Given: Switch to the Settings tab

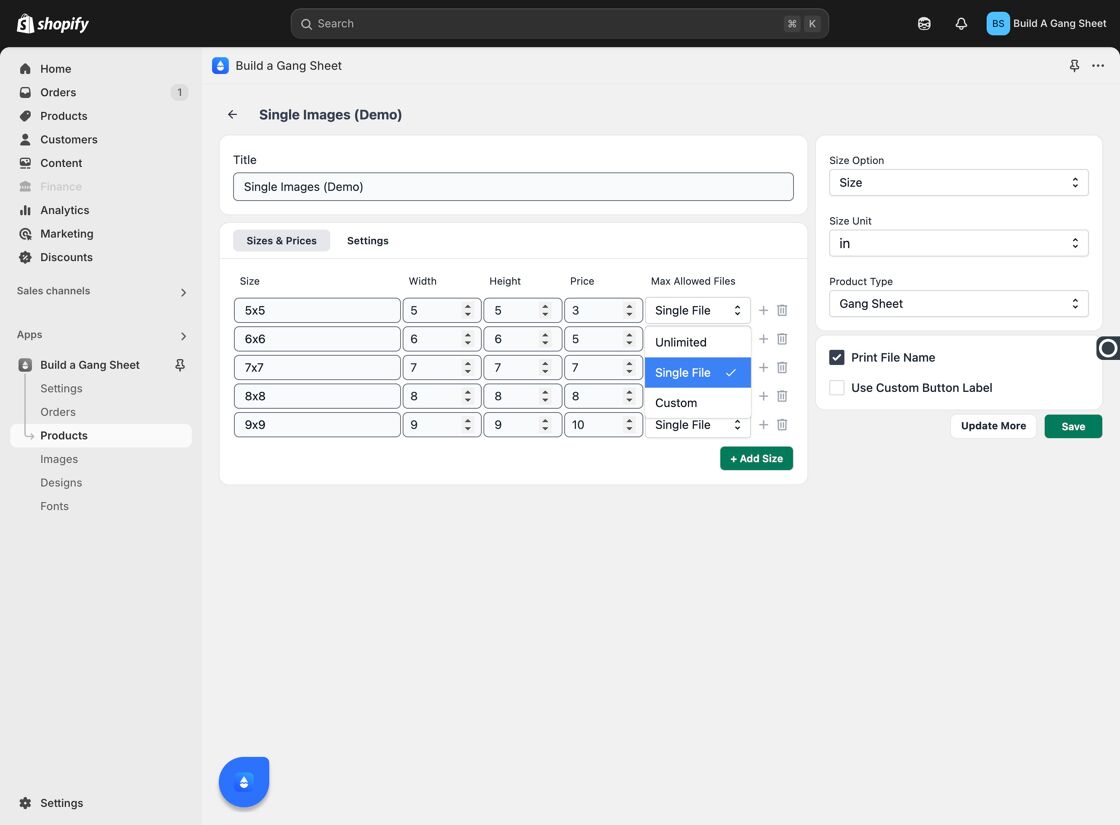Looking at the screenshot, I should (x=368, y=241).
